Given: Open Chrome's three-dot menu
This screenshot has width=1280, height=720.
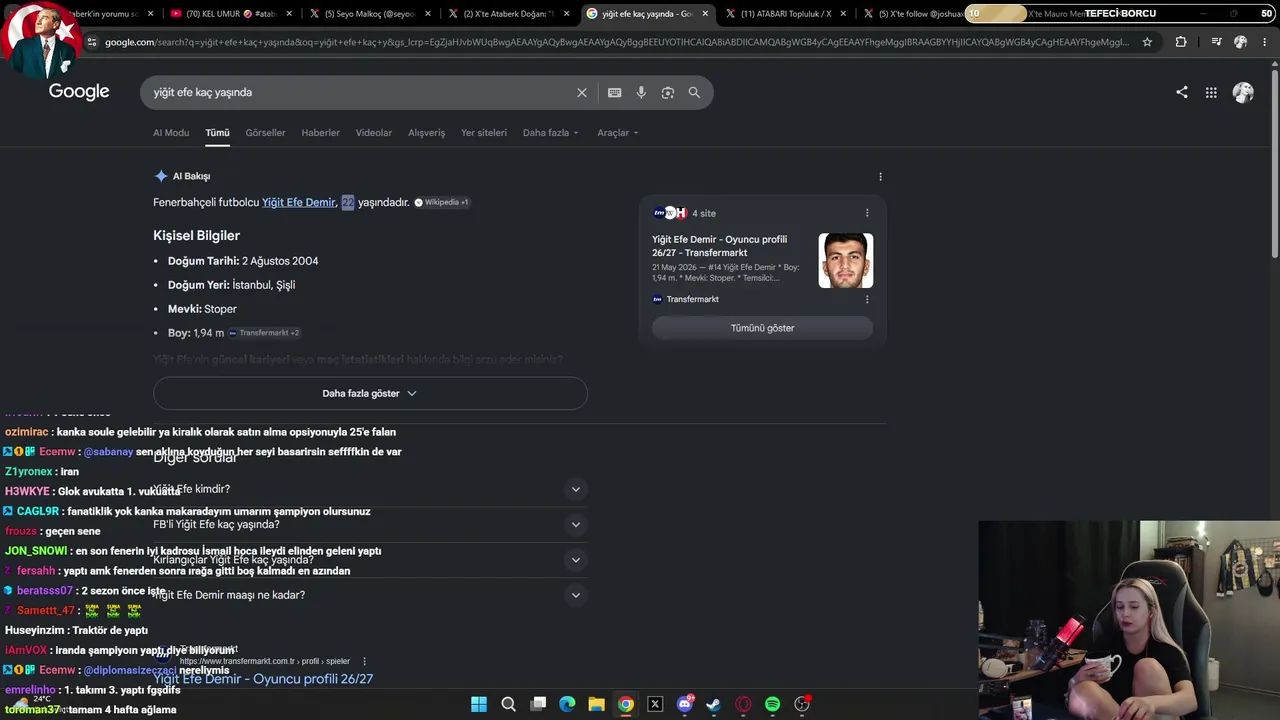Looking at the screenshot, I should (x=1265, y=42).
